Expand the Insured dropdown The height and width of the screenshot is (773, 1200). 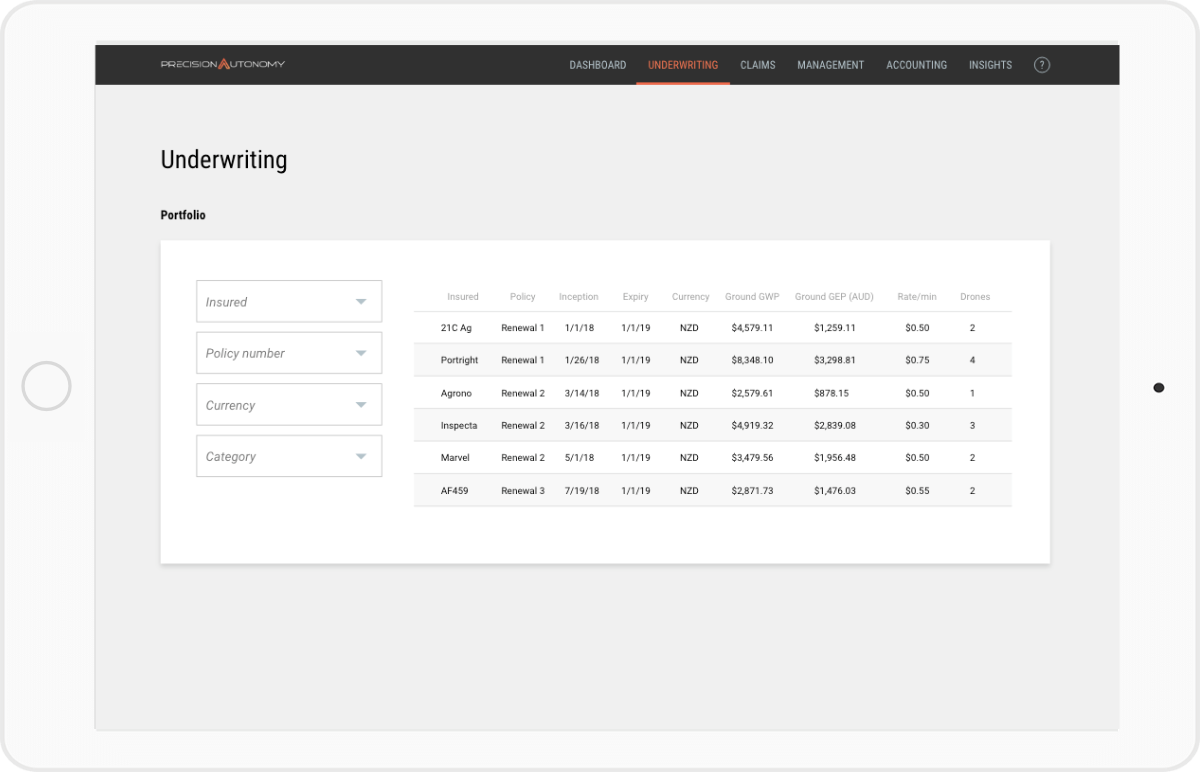click(288, 302)
